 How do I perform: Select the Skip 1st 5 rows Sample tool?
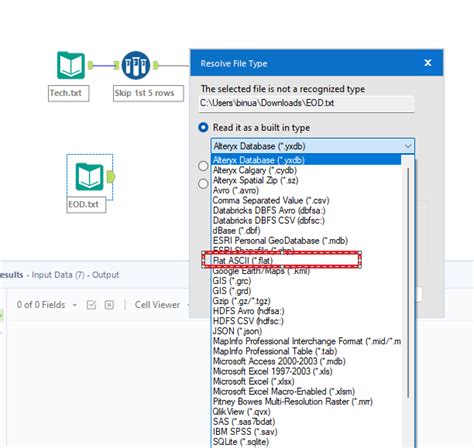135,65
